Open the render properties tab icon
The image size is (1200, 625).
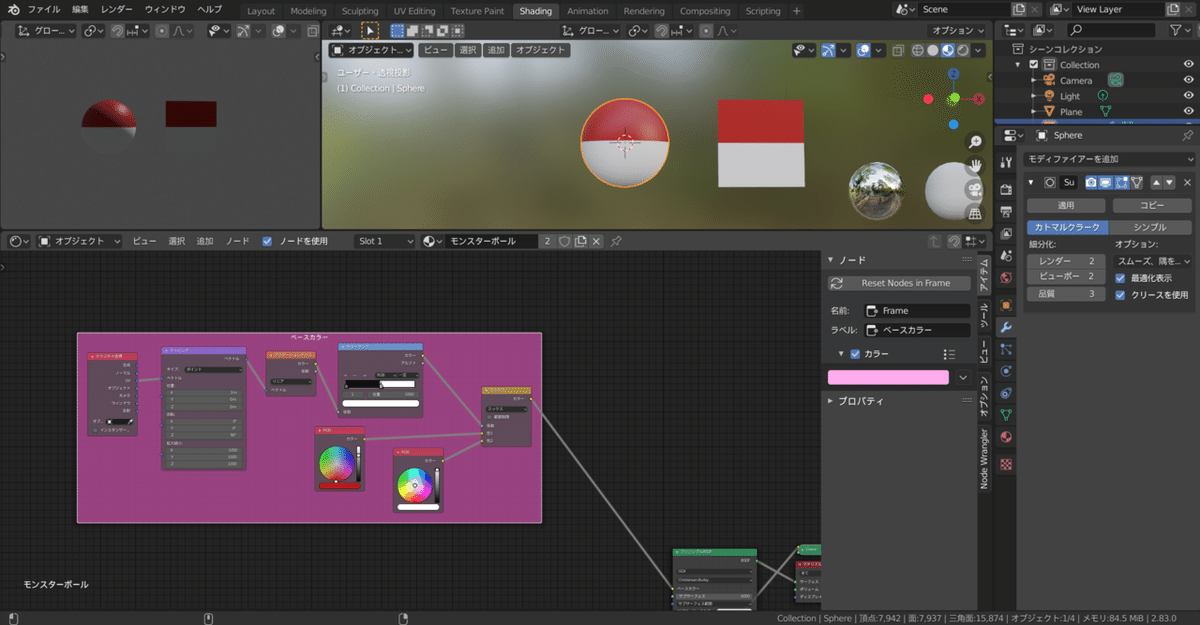click(1006, 189)
